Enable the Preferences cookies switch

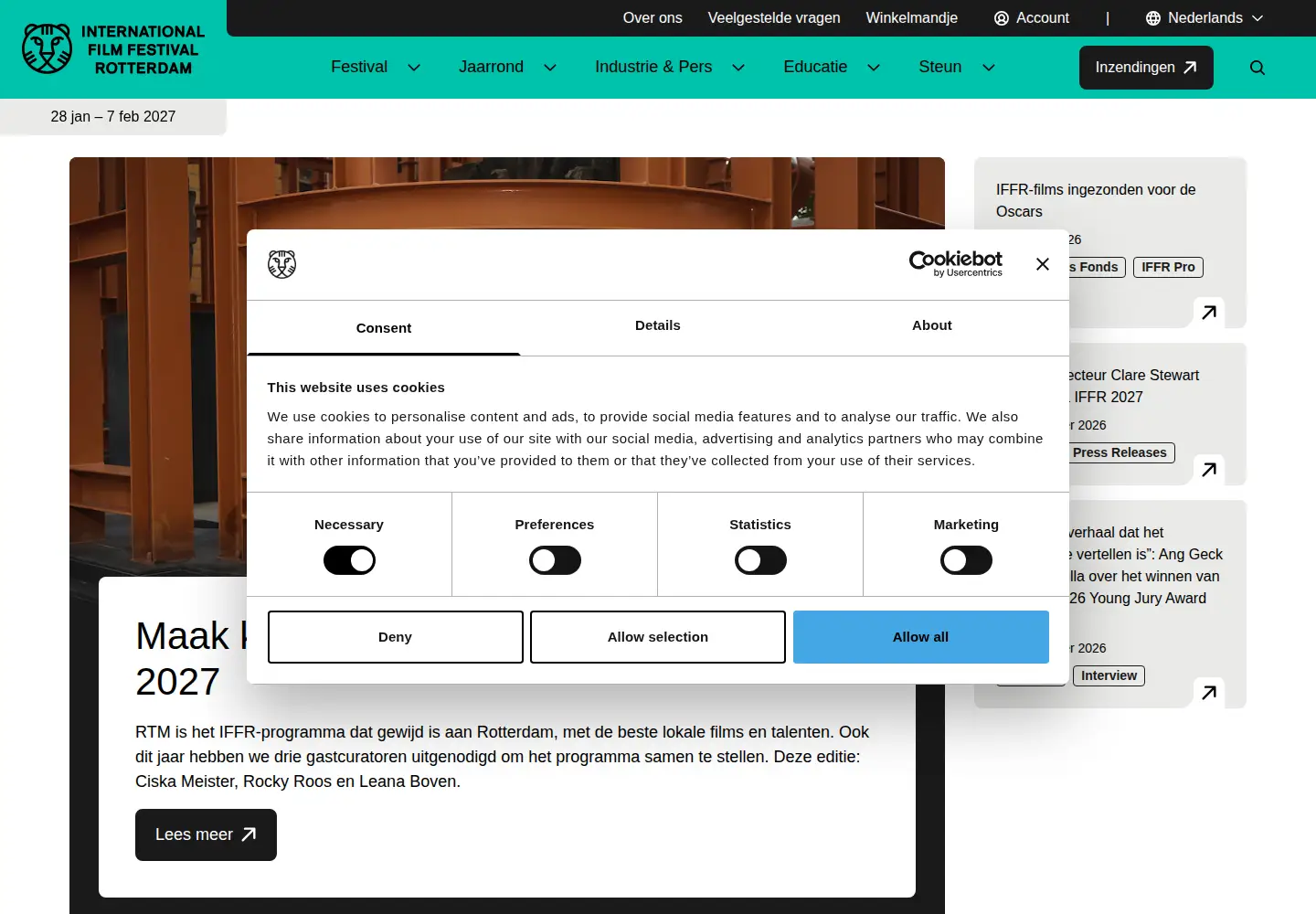[x=555, y=560]
